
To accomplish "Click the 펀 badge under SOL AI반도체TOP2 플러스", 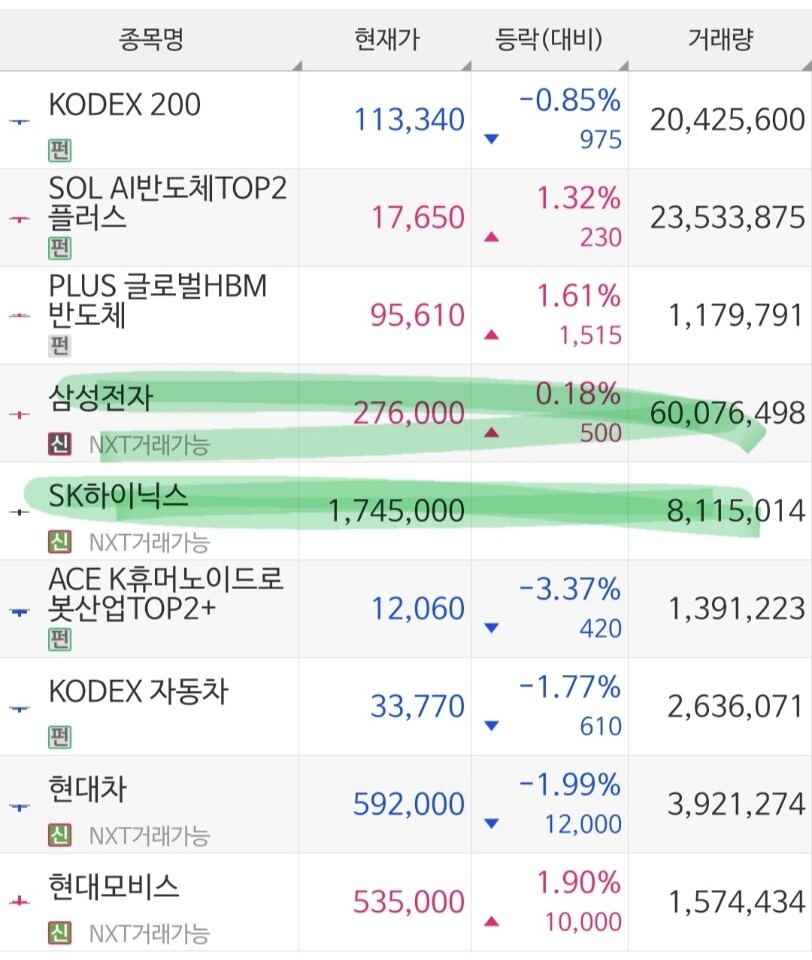I will click(59, 248).
